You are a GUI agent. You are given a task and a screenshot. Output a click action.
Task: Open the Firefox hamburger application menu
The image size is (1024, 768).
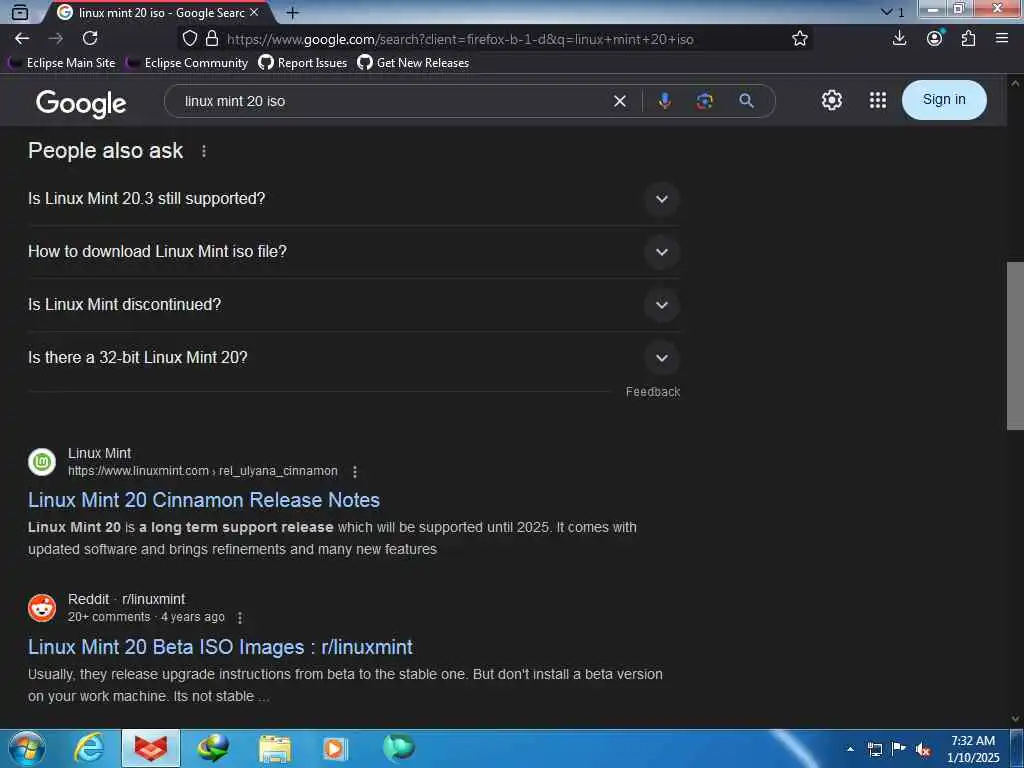pos(1002,39)
